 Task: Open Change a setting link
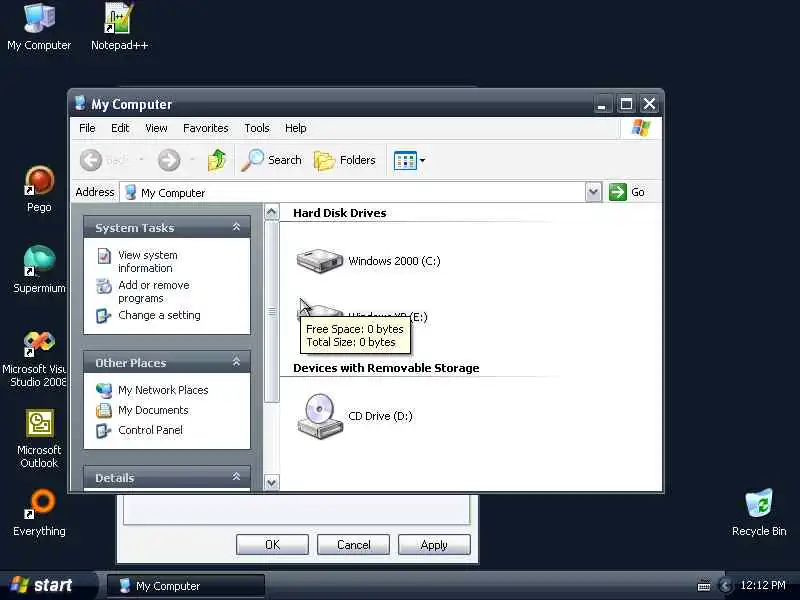coord(159,315)
